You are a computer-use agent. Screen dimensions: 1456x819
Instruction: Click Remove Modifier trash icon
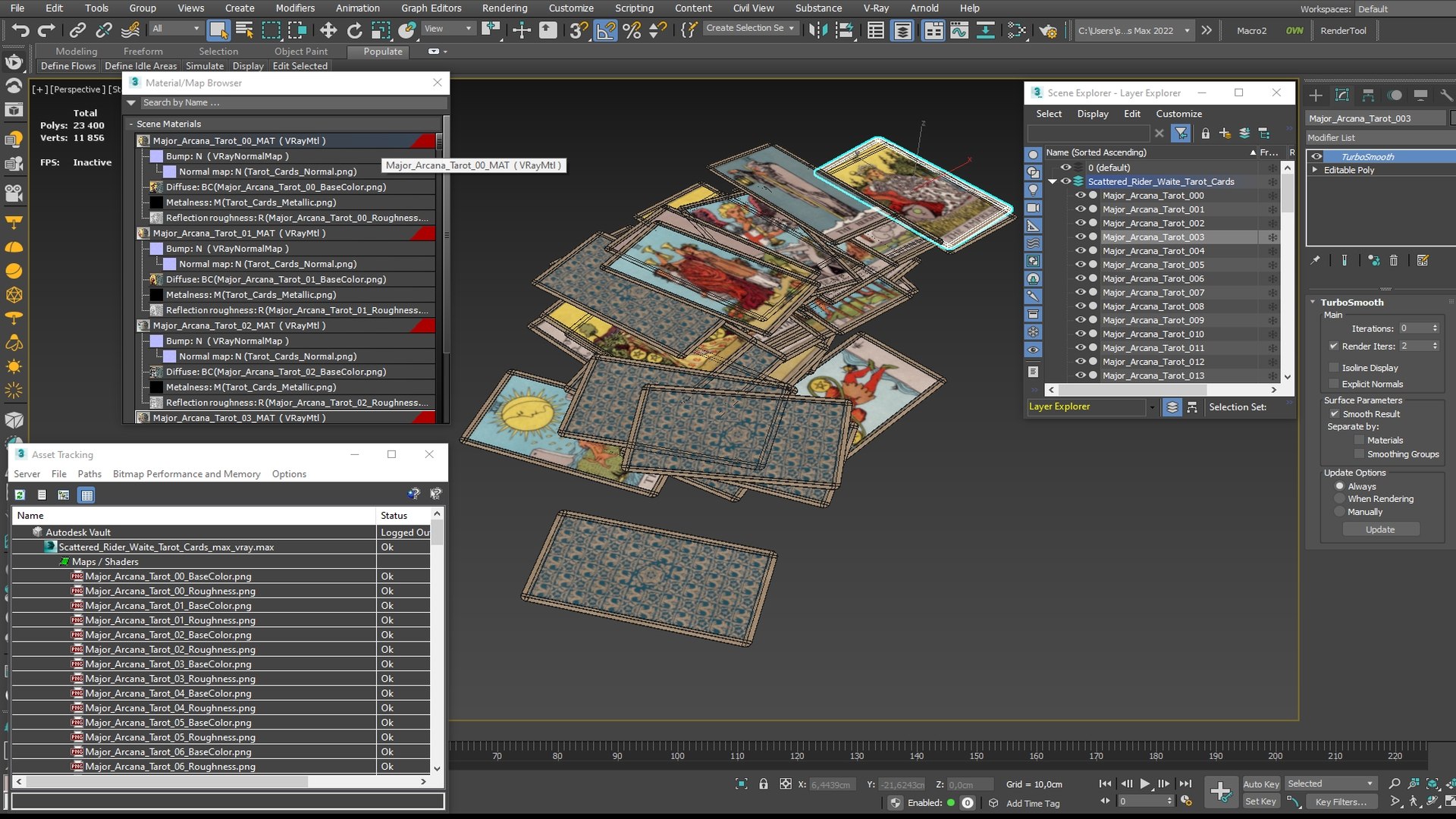(1394, 260)
